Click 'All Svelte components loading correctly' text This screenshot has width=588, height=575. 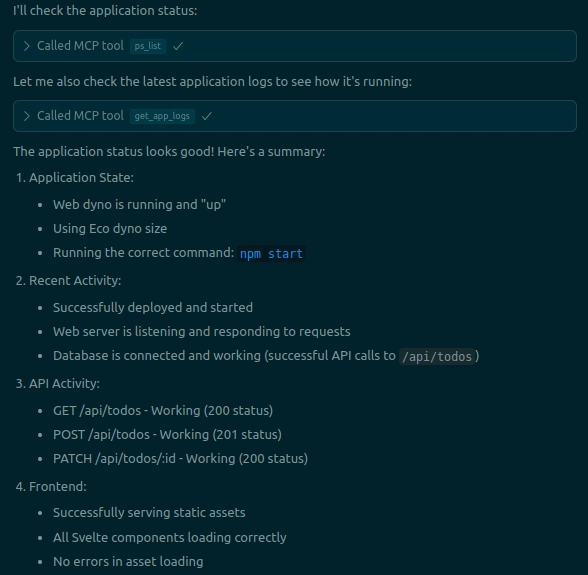pyautogui.click(x=170, y=537)
